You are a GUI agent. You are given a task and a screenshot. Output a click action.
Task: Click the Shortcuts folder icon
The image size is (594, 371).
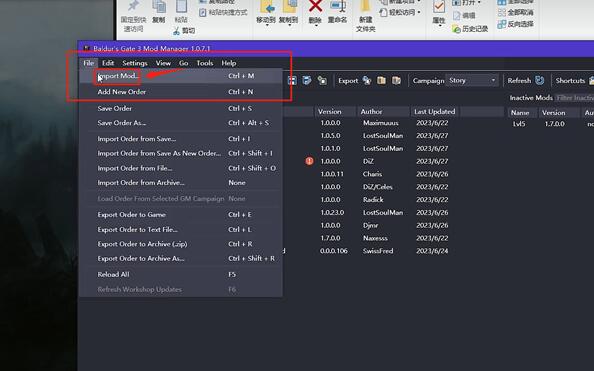point(591,80)
